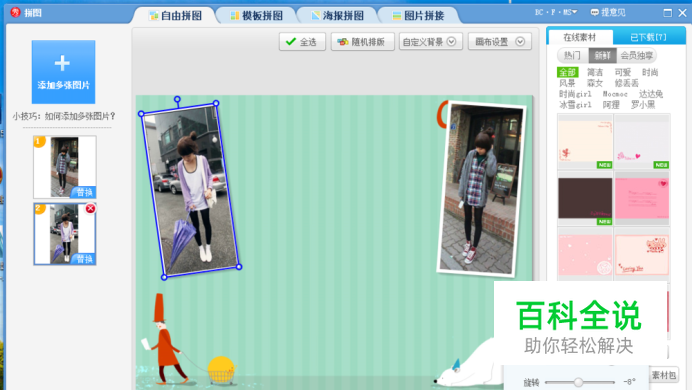Click the 替换 label on thumbnail 1
The width and height of the screenshot is (692, 390).
(84, 192)
